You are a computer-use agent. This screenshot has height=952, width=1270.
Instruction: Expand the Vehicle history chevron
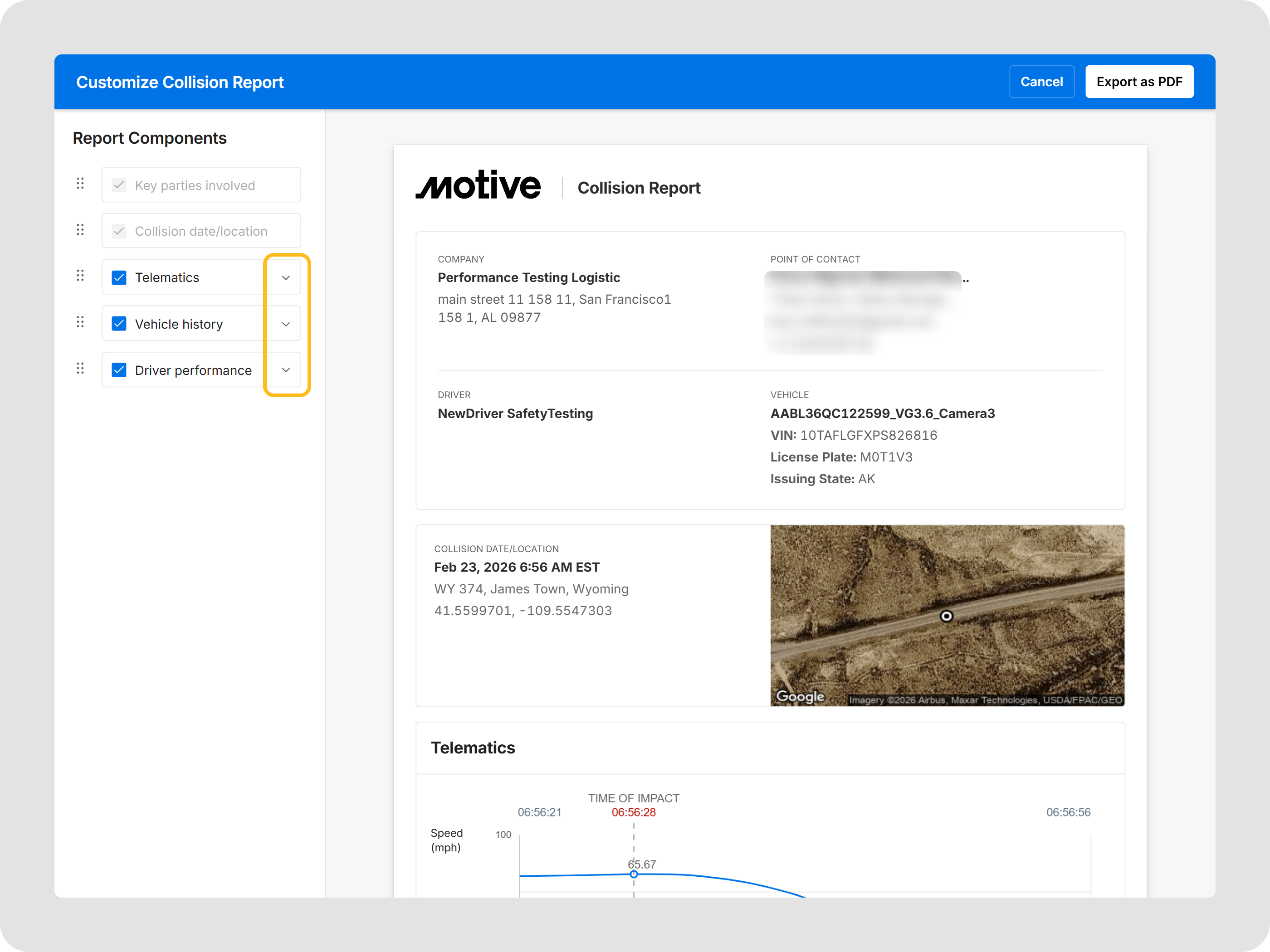286,324
